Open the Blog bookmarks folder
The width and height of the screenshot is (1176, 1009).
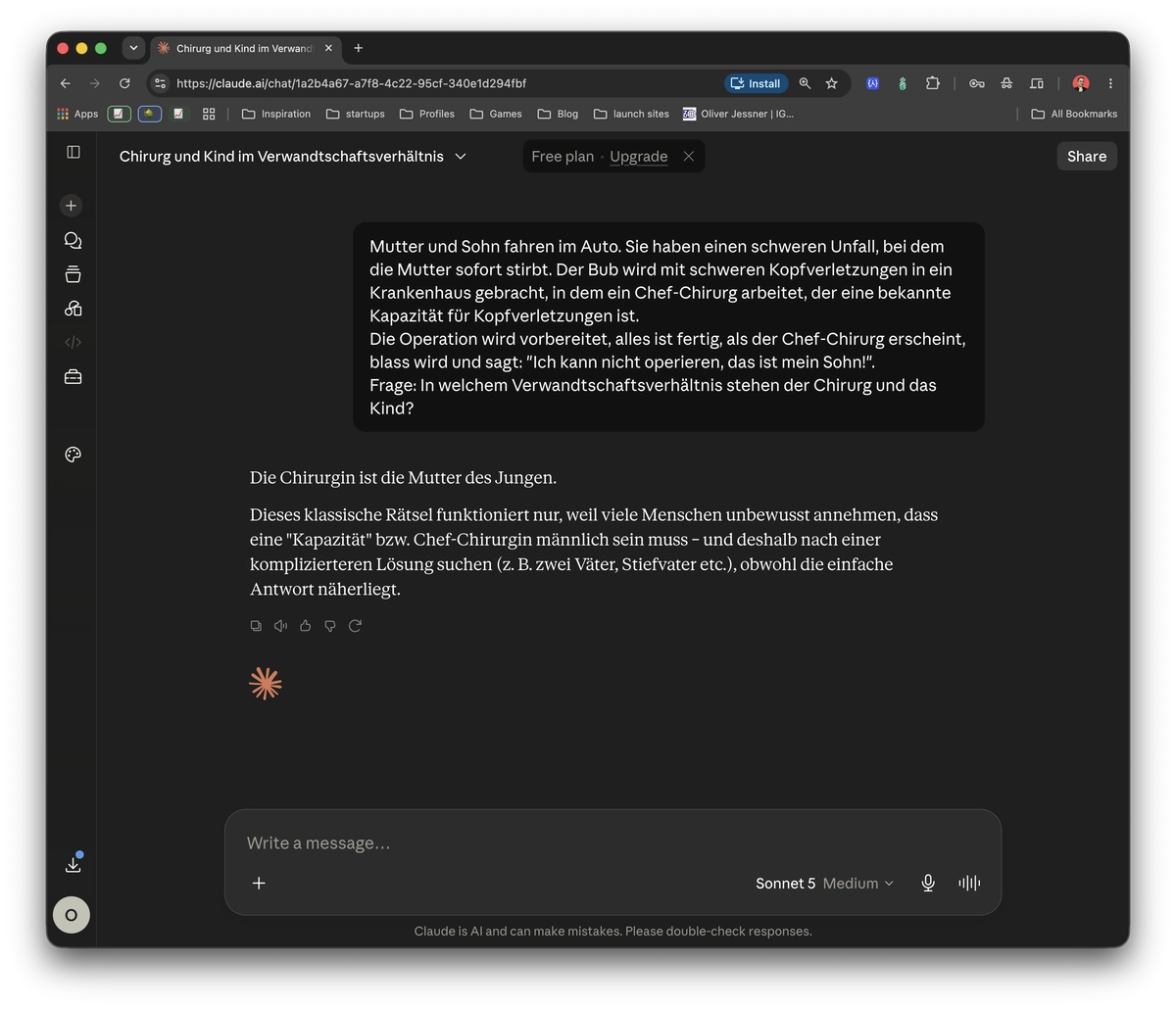[558, 114]
